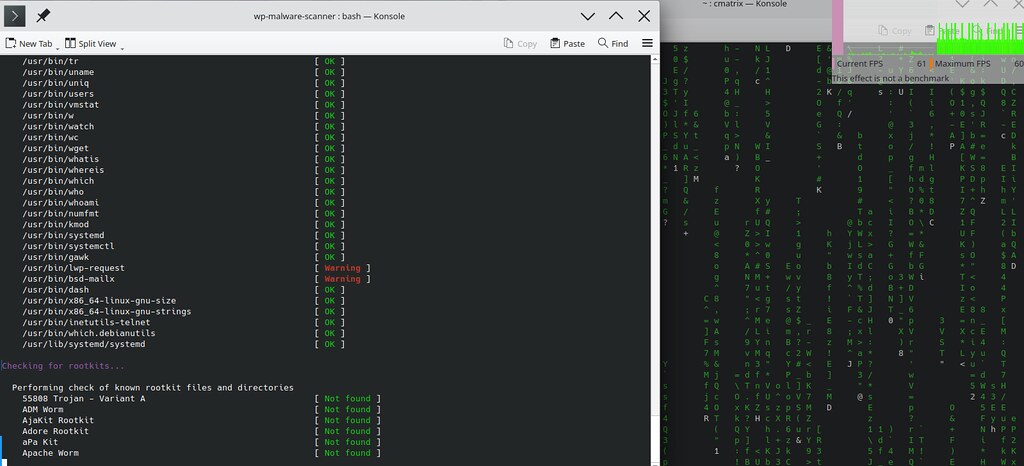Expand the arrow next to New Tab

coord(57,47)
